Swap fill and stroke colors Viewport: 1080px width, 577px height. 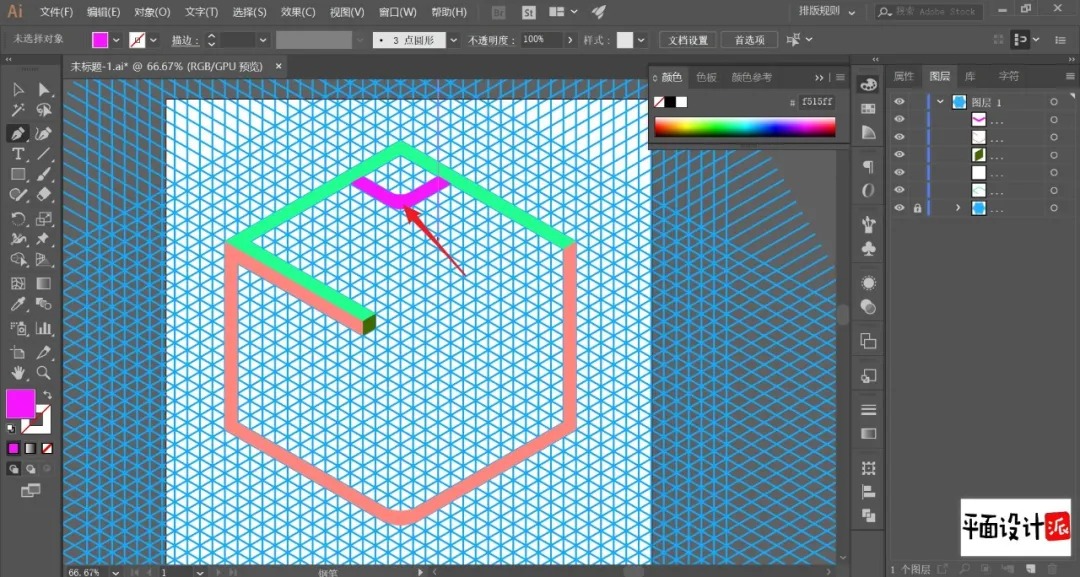click(x=47, y=395)
